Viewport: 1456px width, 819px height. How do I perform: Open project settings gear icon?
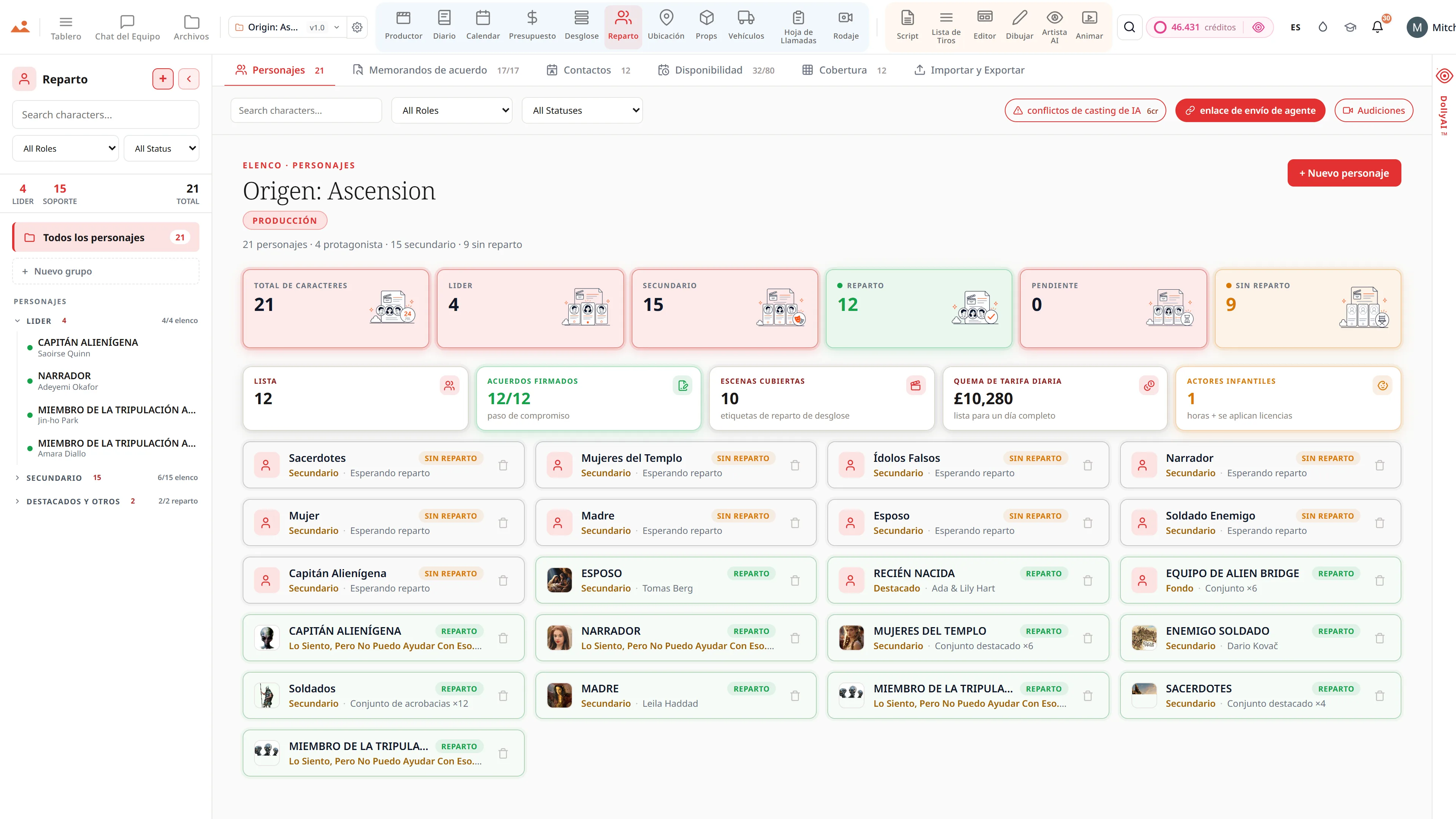tap(357, 27)
